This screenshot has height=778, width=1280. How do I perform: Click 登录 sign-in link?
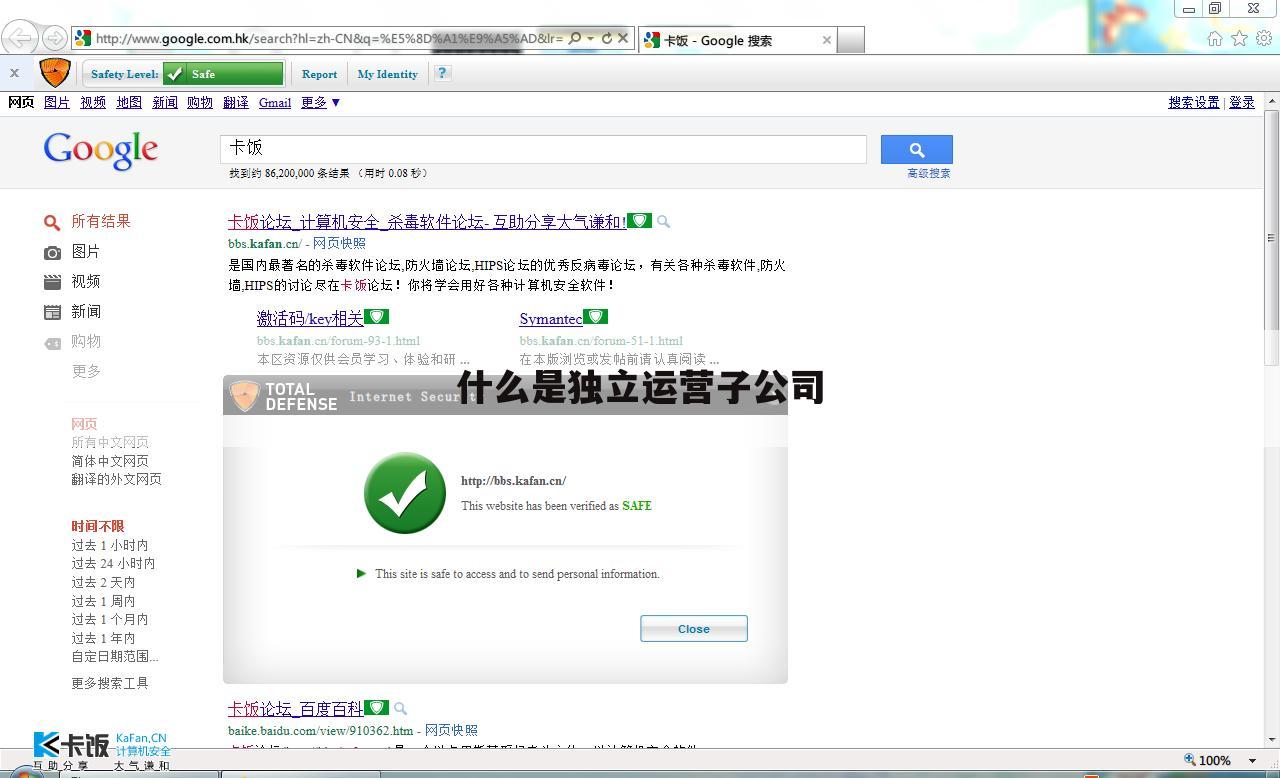point(1241,102)
